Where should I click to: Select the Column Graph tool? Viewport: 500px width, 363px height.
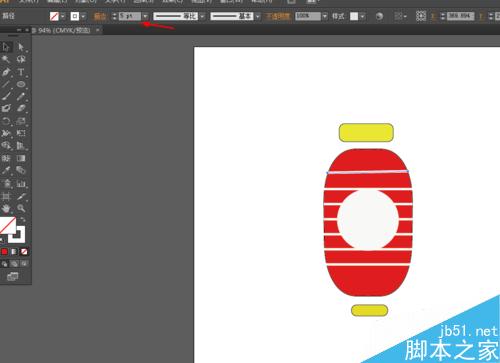point(21,183)
